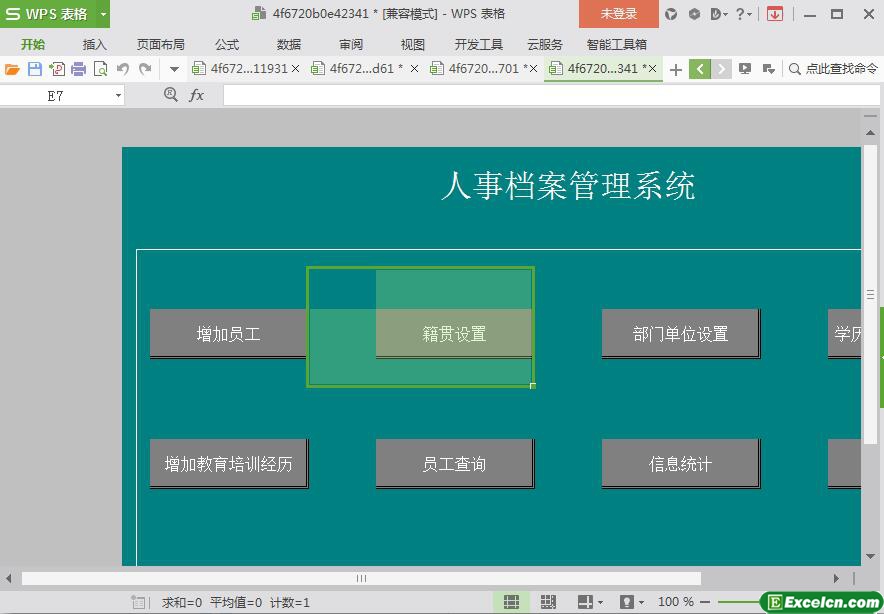Close the active 4f6720...341 tab

pos(652,69)
